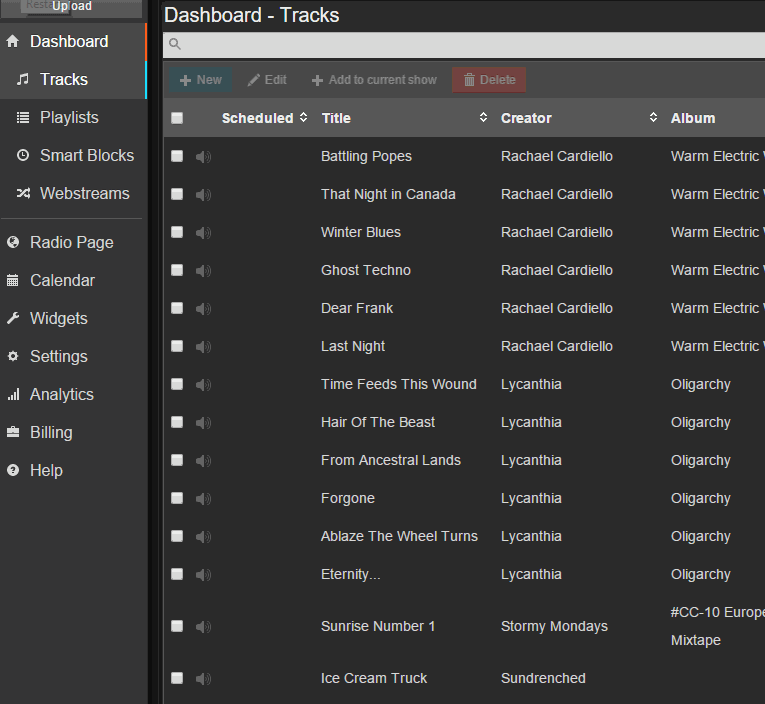
Task: Open the Playlists section
Action: tap(73, 118)
